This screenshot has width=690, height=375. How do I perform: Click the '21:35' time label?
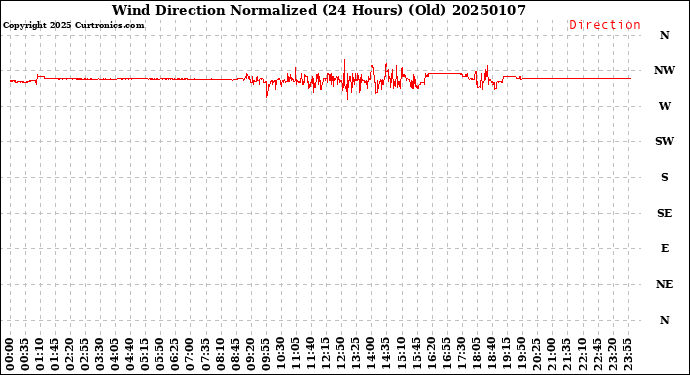[x=567, y=355]
